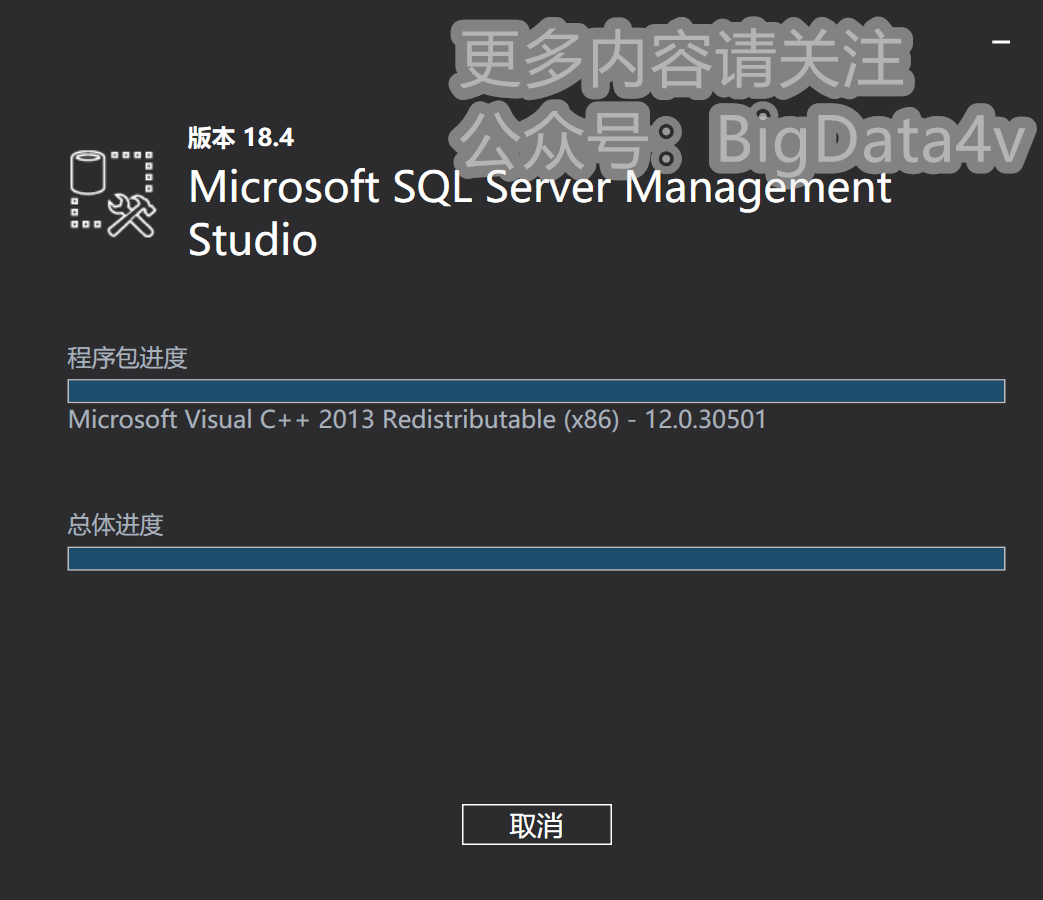Viewport: 1043px width, 900px height.
Task: Click the word "Studio" in the title
Action: [253, 240]
